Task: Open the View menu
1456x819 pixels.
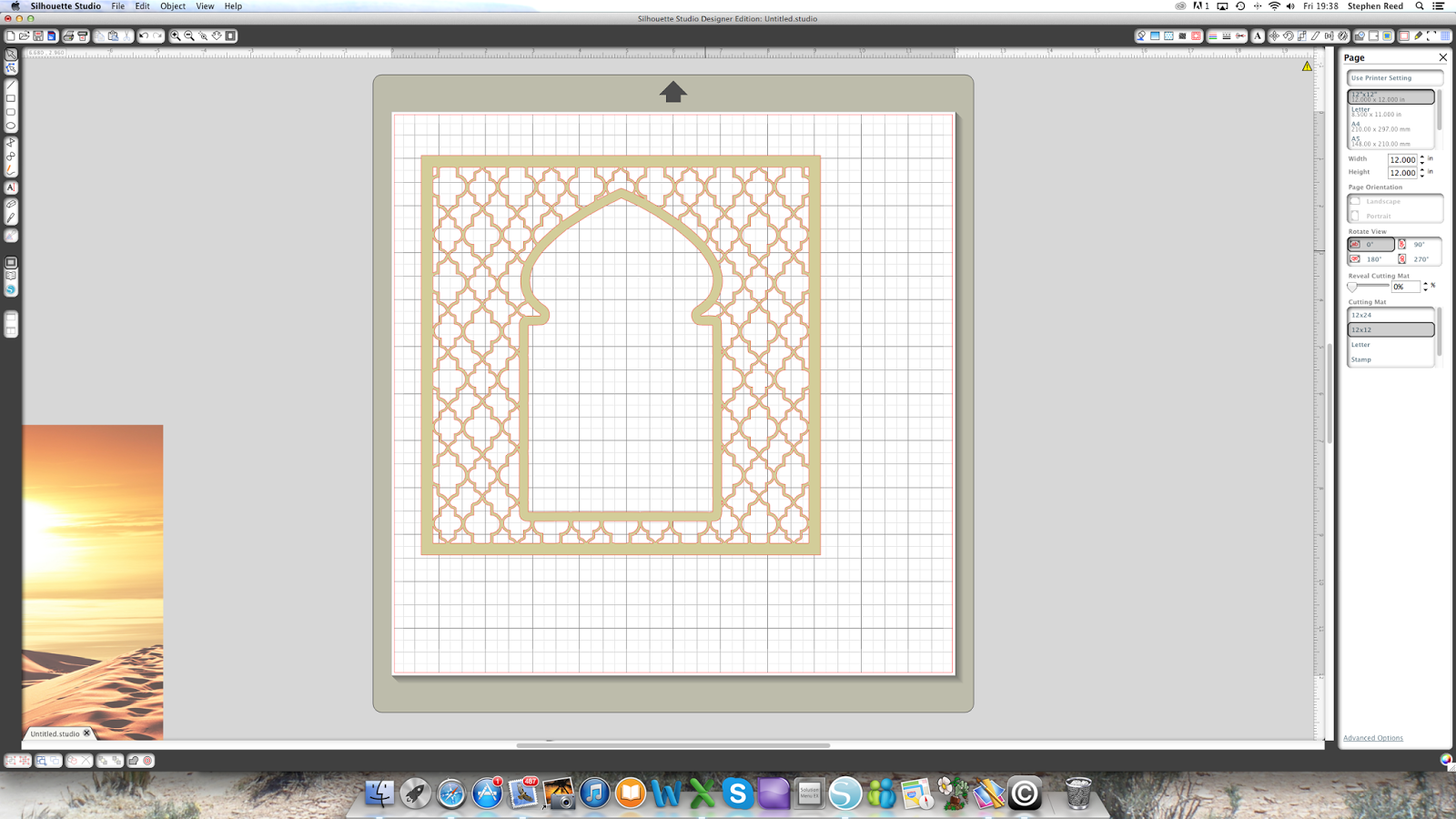Action: (205, 6)
